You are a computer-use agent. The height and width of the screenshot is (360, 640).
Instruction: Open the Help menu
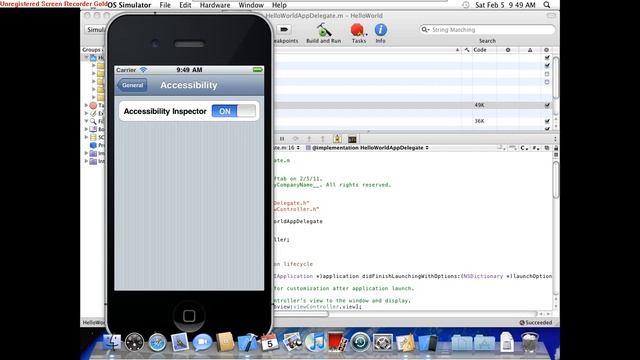click(x=279, y=5)
